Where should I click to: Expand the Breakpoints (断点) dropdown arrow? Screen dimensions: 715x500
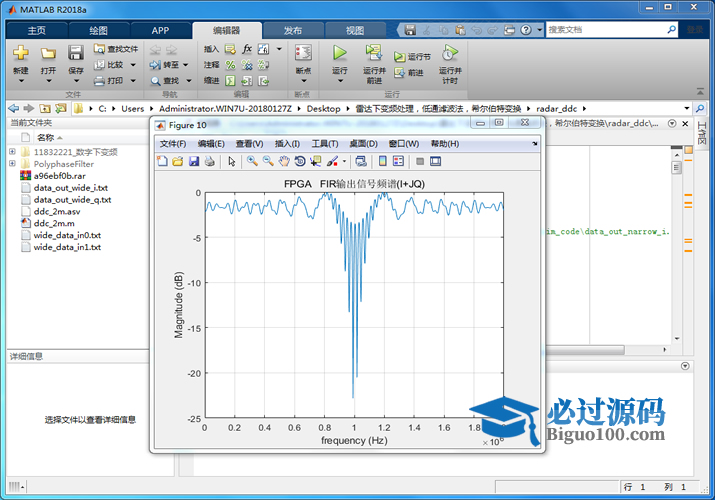click(x=303, y=81)
